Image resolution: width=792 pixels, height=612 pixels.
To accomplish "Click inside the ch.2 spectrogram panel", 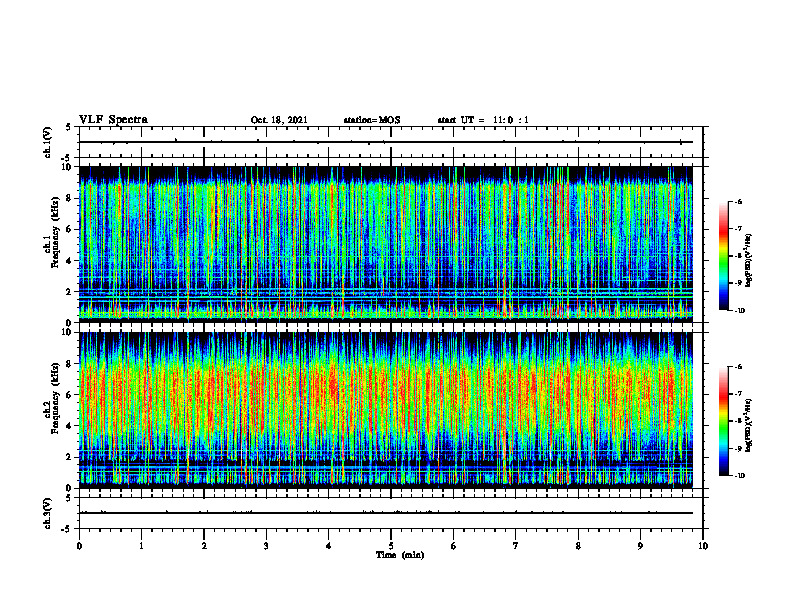I will tap(386, 410).
